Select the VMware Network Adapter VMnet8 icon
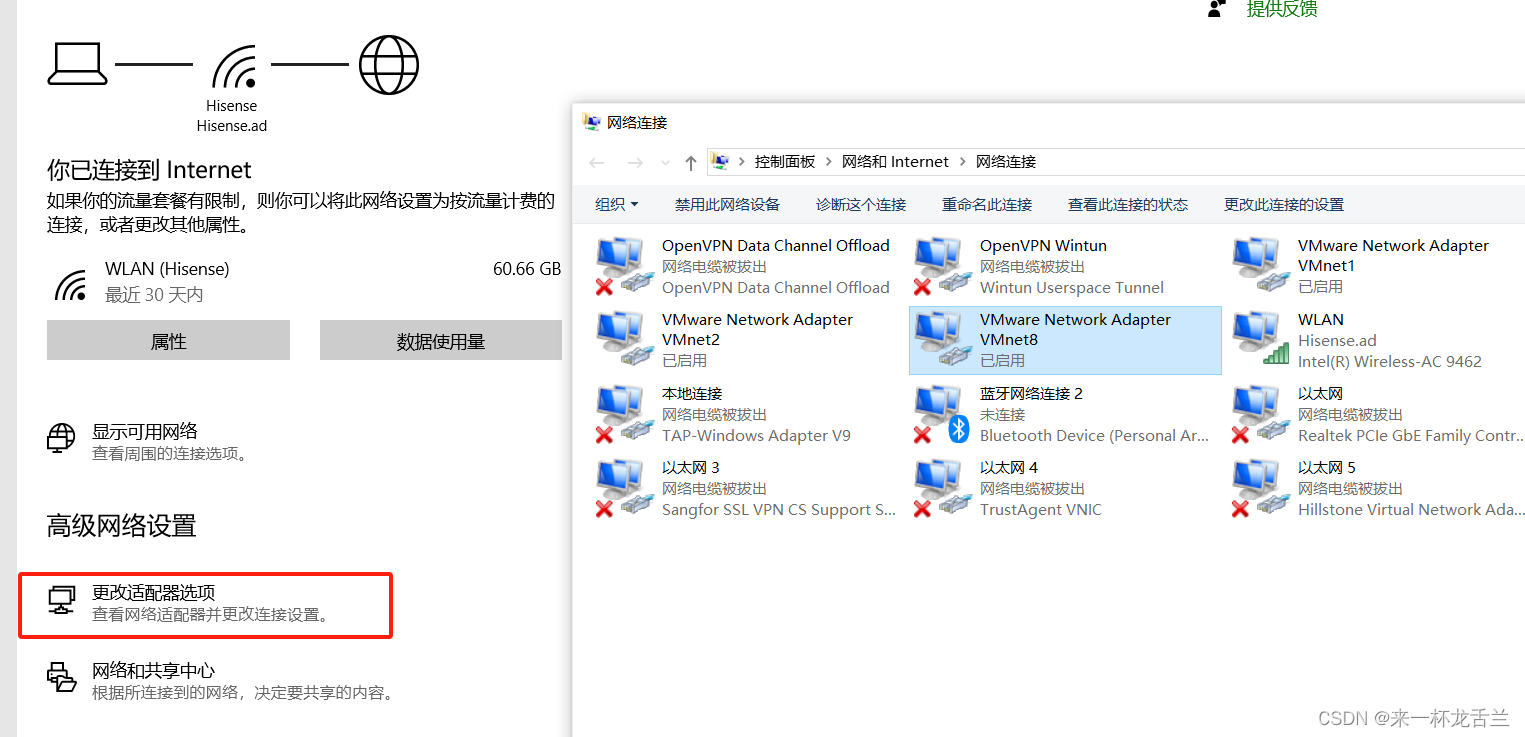Screen dimensions: 1525x737 943,340
